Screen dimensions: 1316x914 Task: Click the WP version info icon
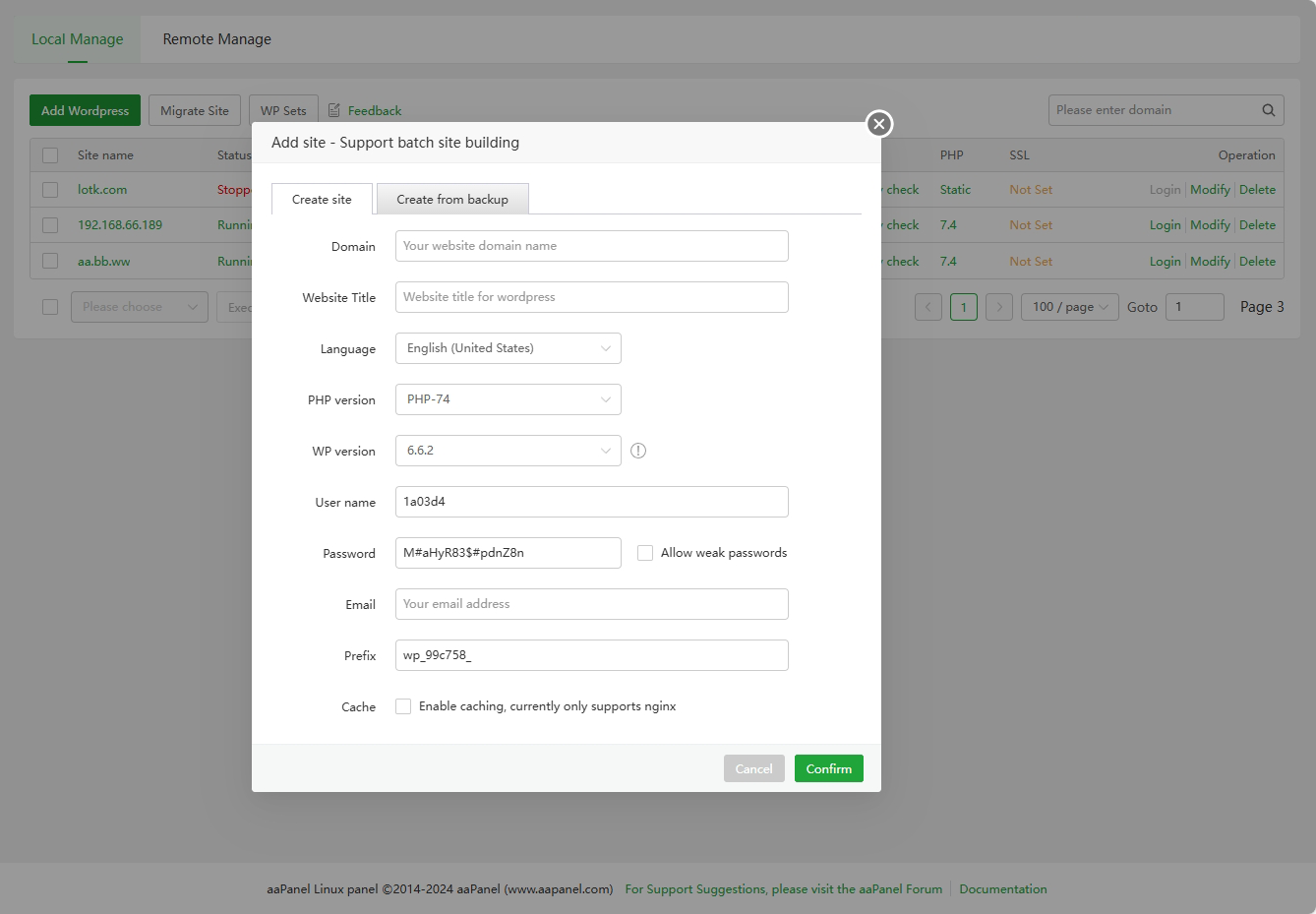click(x=638, y=451)
